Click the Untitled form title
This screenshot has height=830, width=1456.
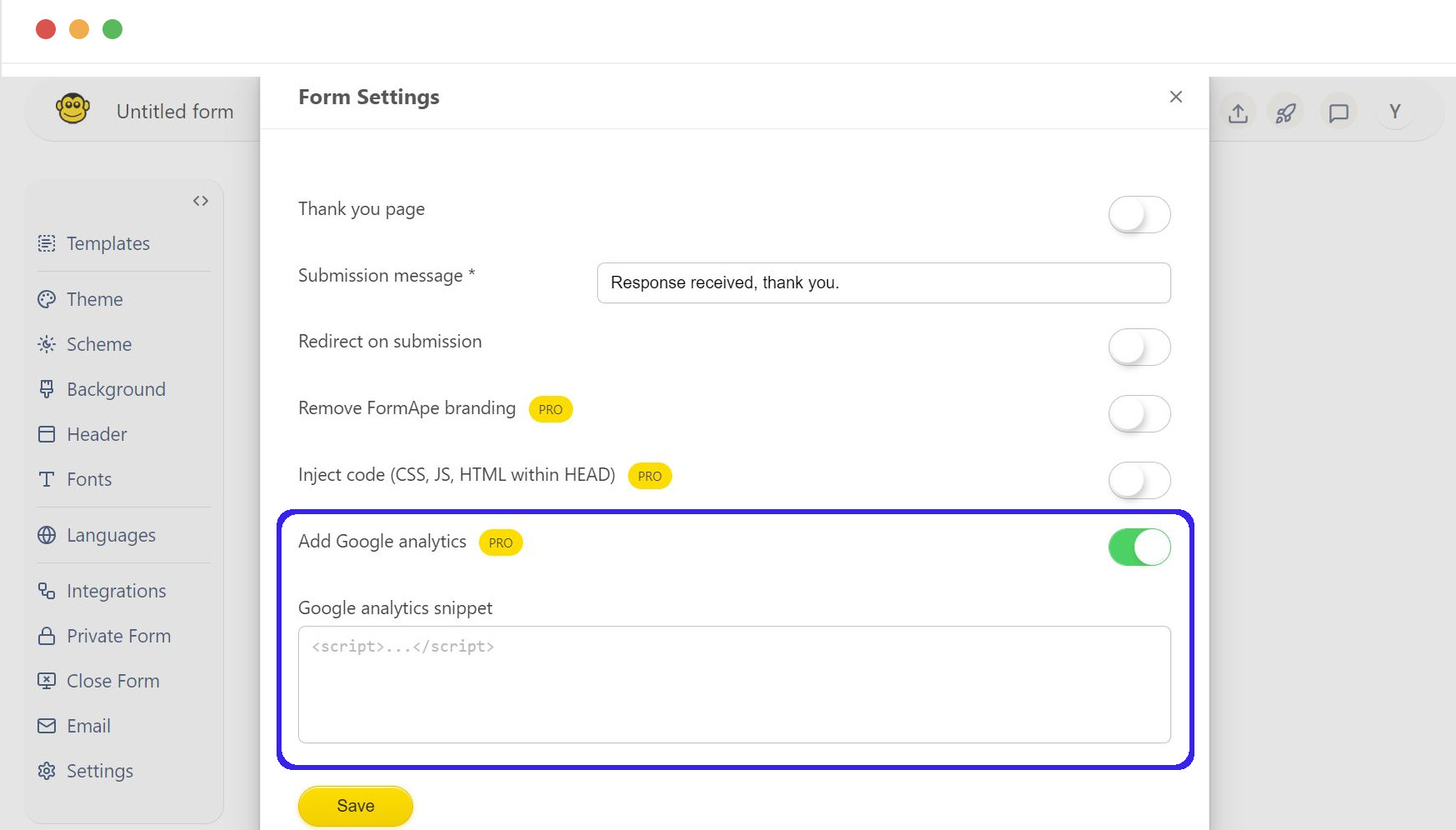(x=175, y=112)
